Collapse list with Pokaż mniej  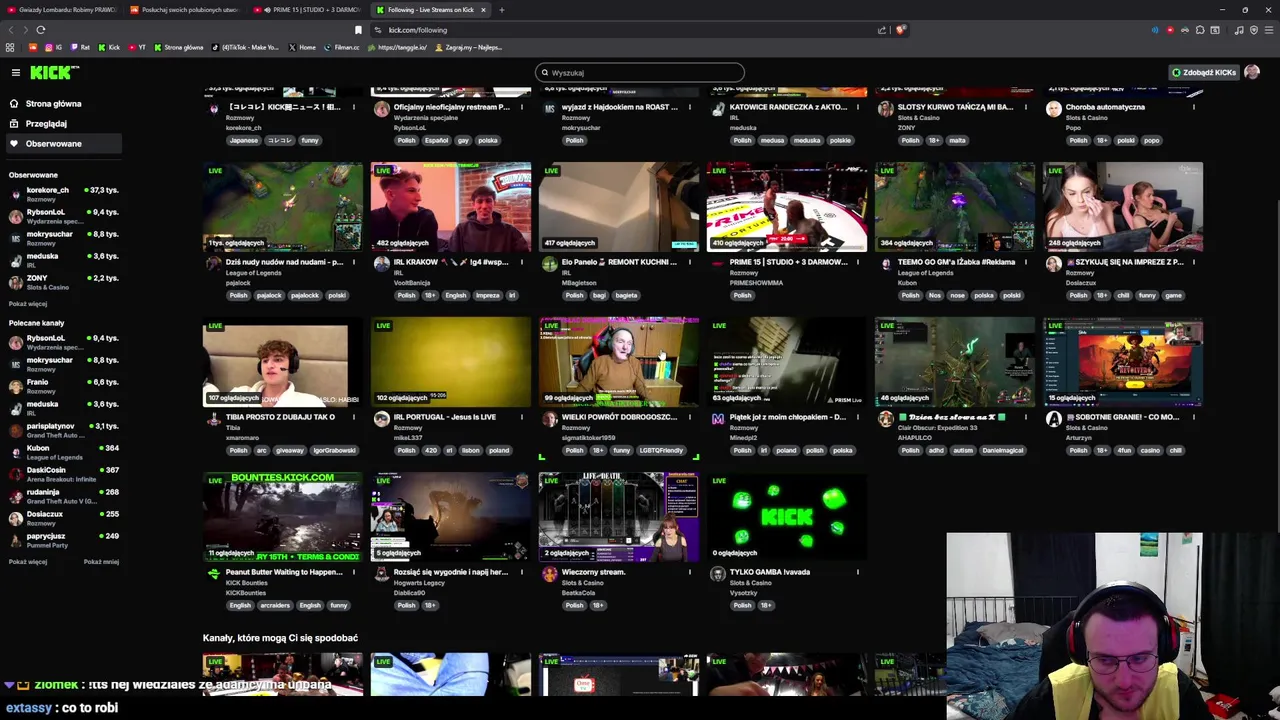101,562
